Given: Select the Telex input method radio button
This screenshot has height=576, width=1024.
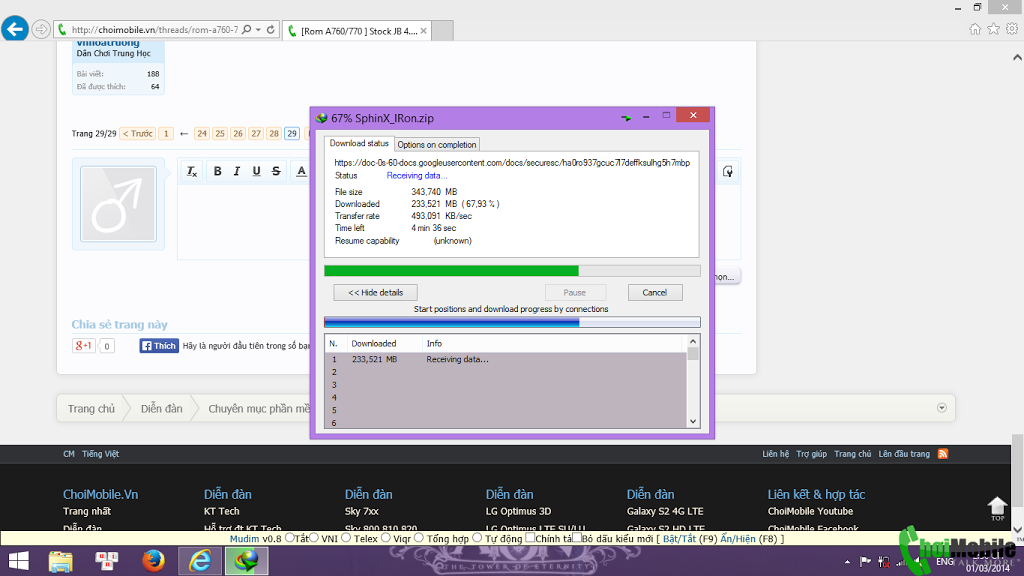Looking at the screenshot, I should coord(347,537).
